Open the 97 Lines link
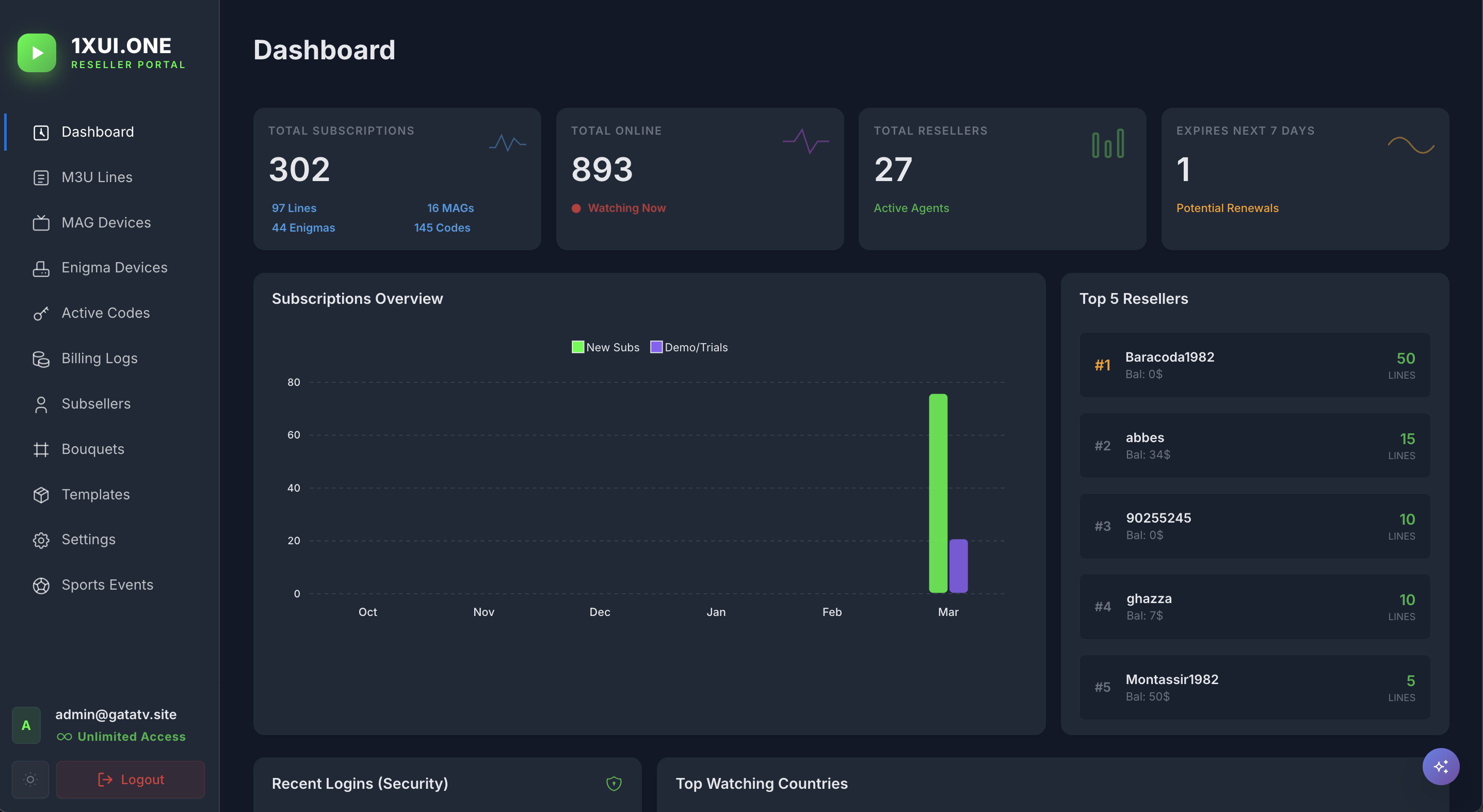Image resolution: width=1483 pixels, height=812 pixels. (294, 208)
